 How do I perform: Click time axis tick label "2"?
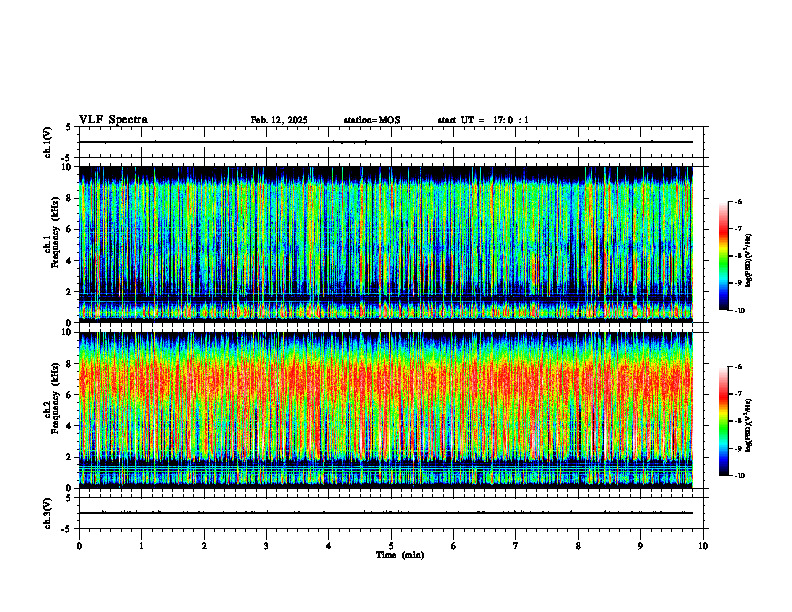pyautogui.click(x=204, y=546)
